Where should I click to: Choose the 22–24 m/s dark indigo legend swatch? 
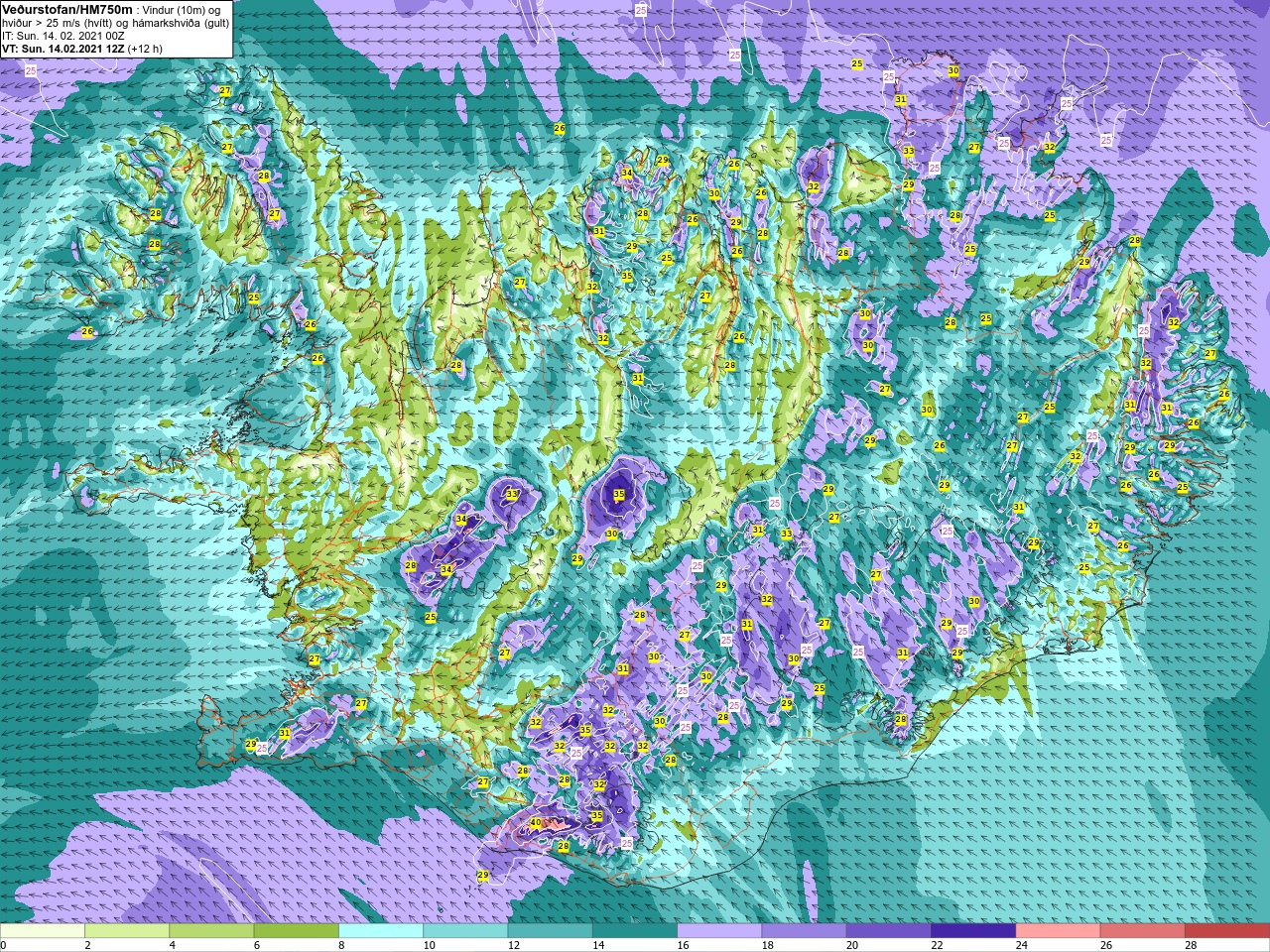click(x=972, y=931)
